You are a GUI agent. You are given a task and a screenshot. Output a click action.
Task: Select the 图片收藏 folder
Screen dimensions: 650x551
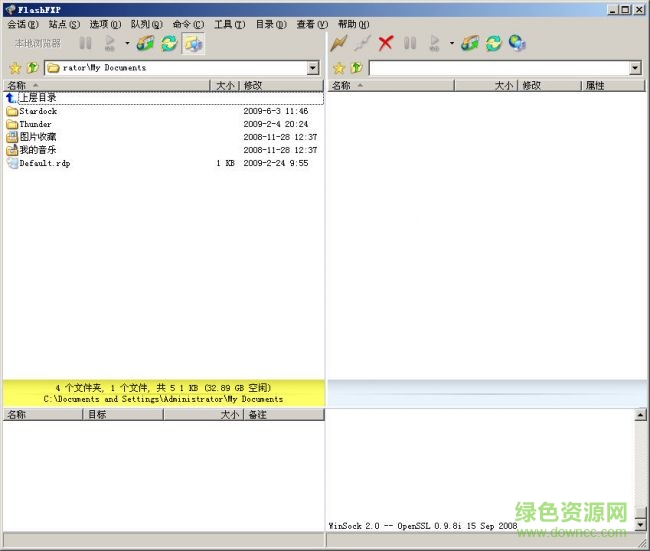[164, 137]
